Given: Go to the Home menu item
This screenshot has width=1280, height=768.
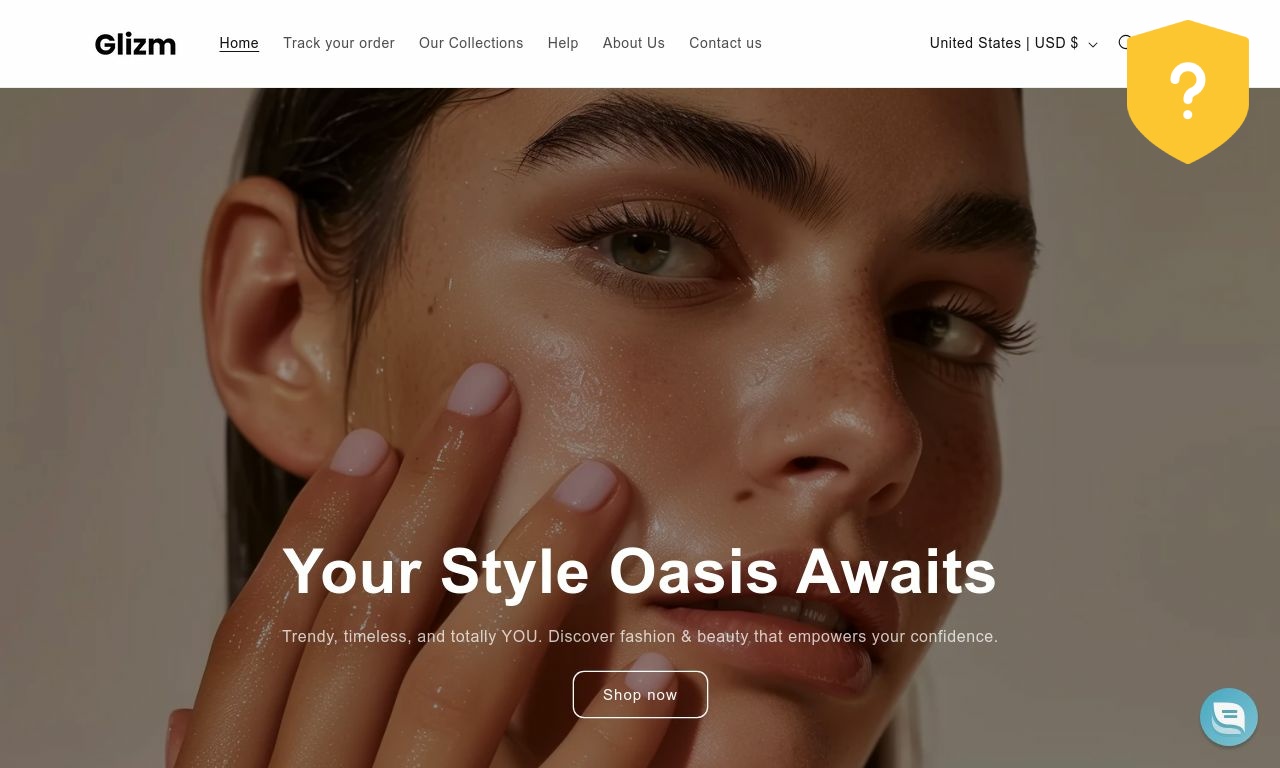Looking at the screenshot, I should tap(239, 43).
